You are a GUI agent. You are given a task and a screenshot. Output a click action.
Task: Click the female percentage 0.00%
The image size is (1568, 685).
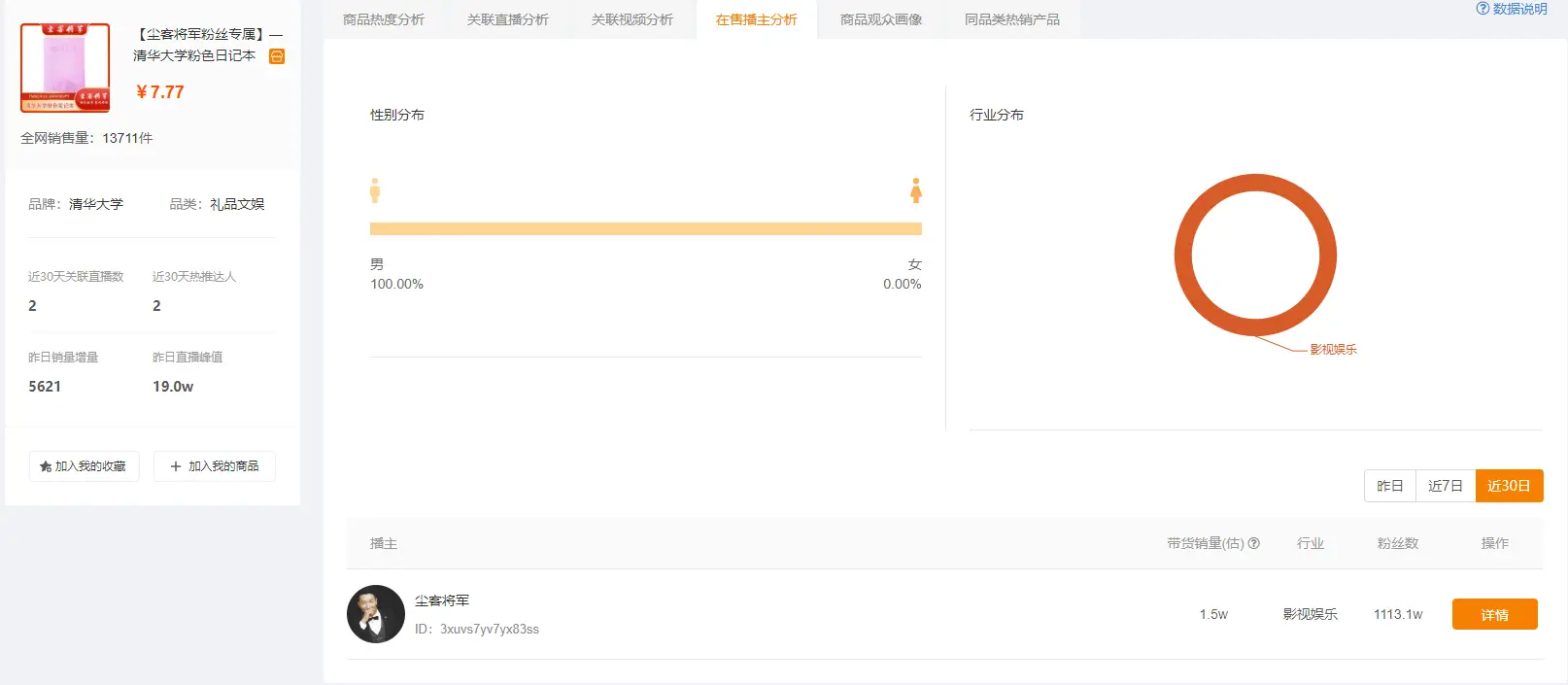(903, 284)
